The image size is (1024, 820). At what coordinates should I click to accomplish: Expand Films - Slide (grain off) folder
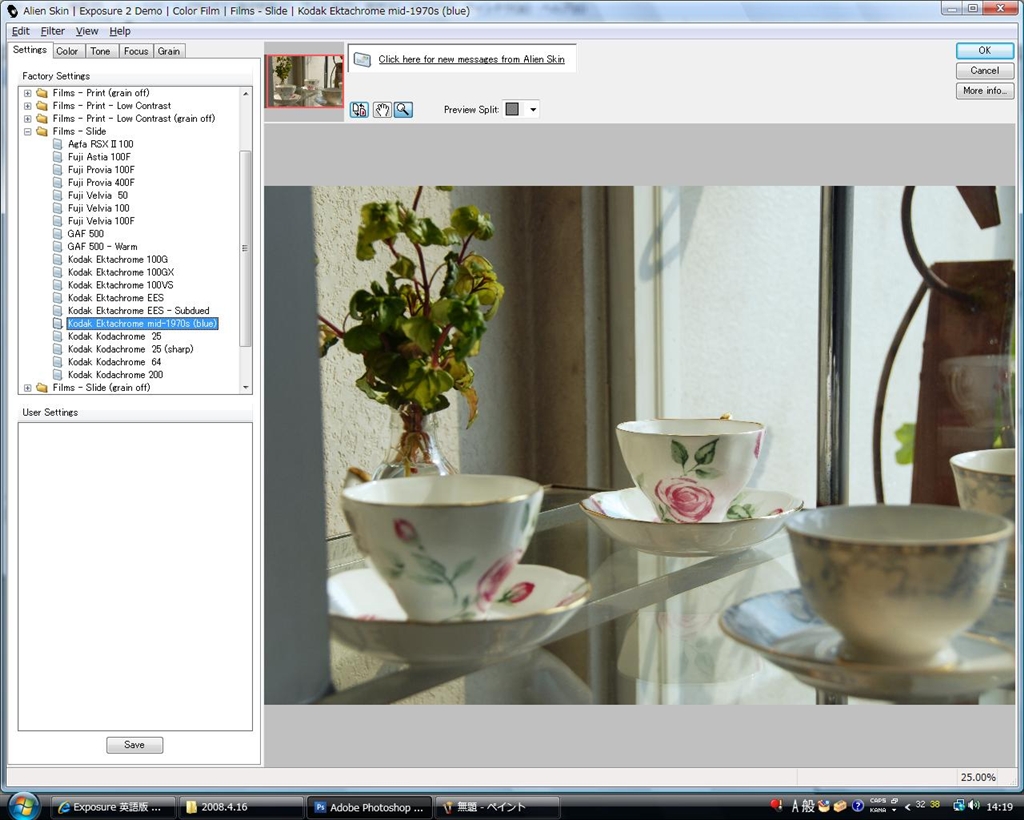point(27,388)
